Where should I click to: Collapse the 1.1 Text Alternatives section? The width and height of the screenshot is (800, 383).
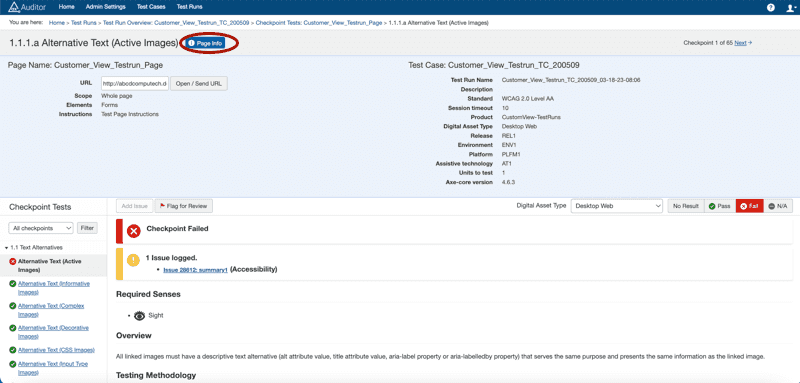pos(6,248)
